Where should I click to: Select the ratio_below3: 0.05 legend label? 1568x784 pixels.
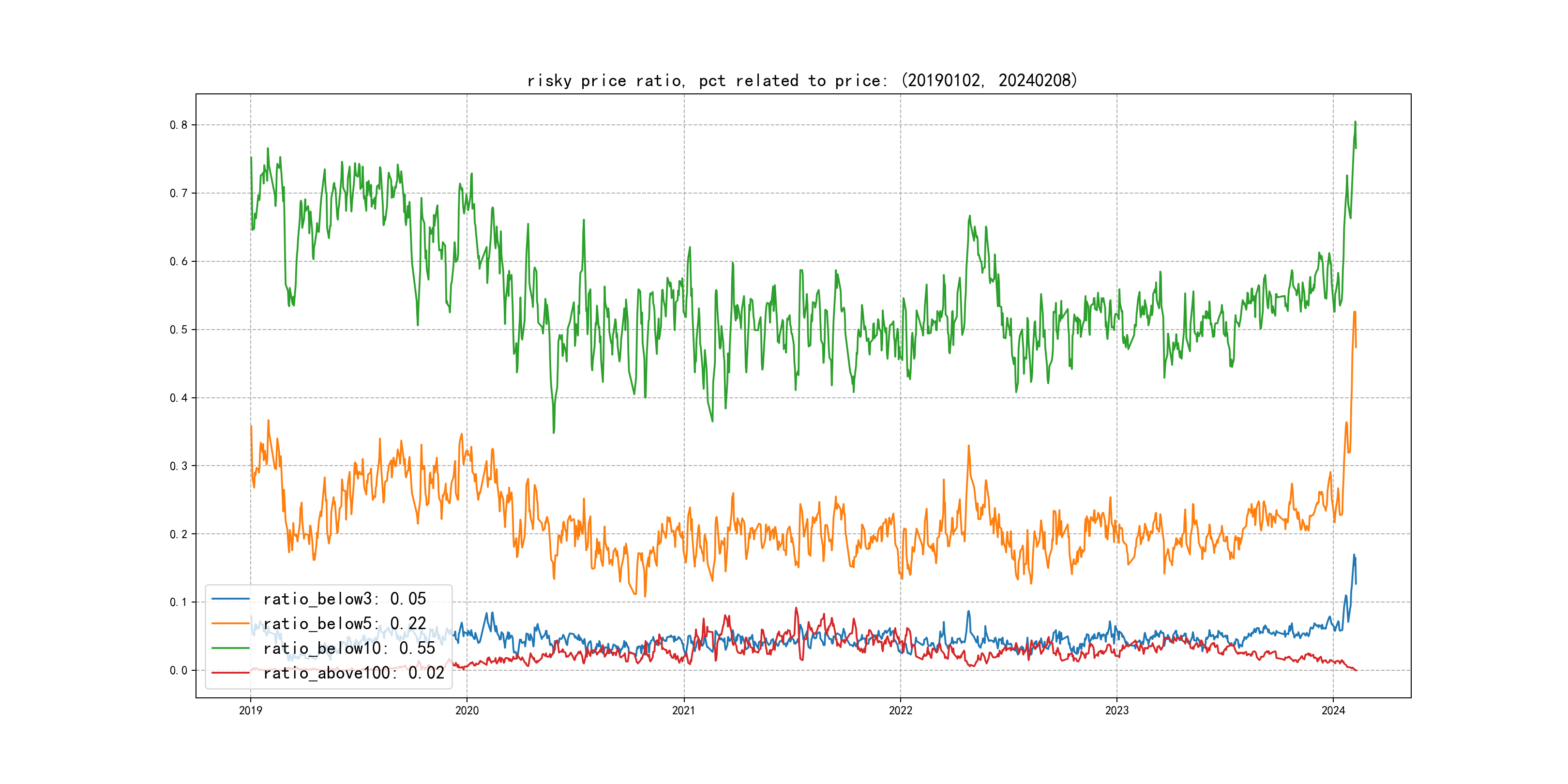[x=345, y=599]
